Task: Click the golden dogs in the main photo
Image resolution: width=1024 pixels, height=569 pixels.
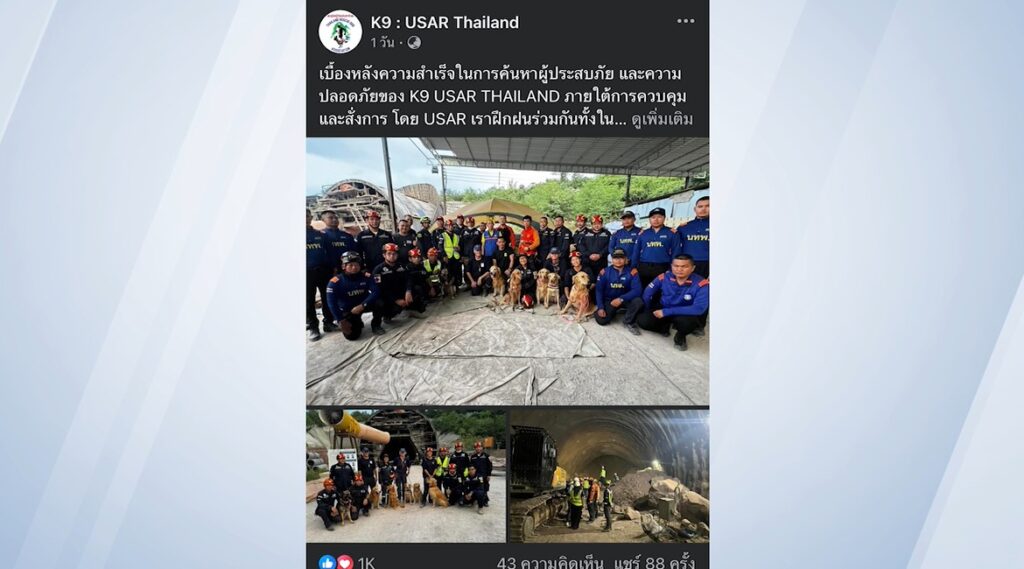Action: click(x=541, y=291)
